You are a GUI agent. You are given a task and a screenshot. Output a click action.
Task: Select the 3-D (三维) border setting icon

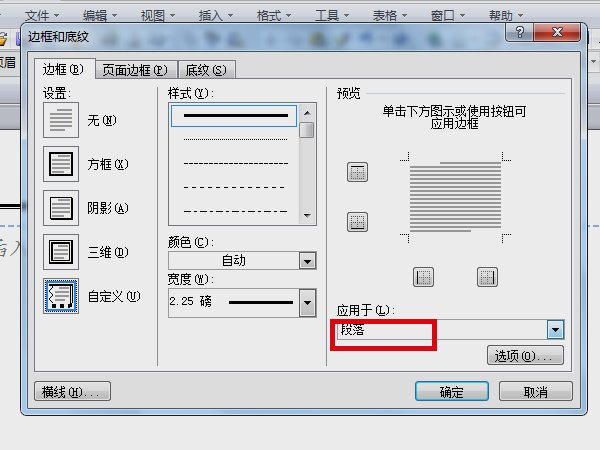(61, 252)
